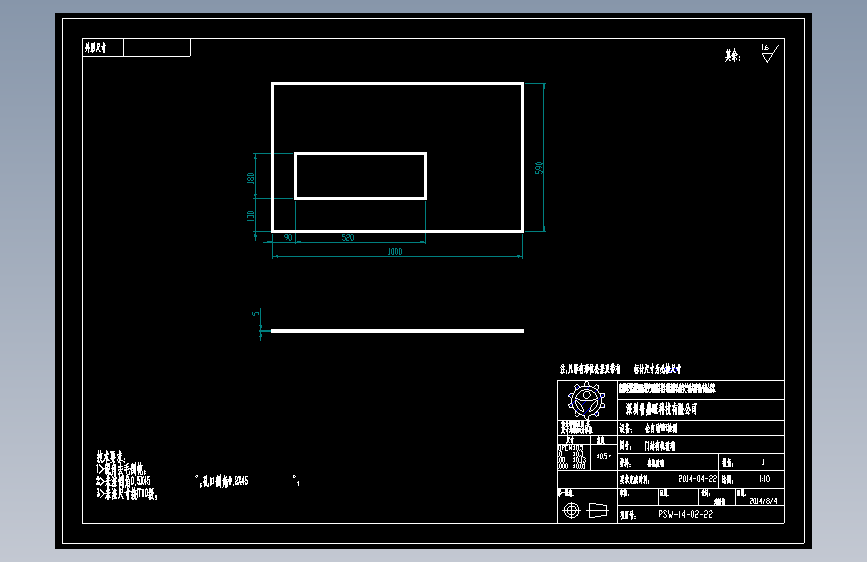Viewport: 867px width, 562px height.
Task: Click the quantity value 1 in title block
Action: point(763,462)
